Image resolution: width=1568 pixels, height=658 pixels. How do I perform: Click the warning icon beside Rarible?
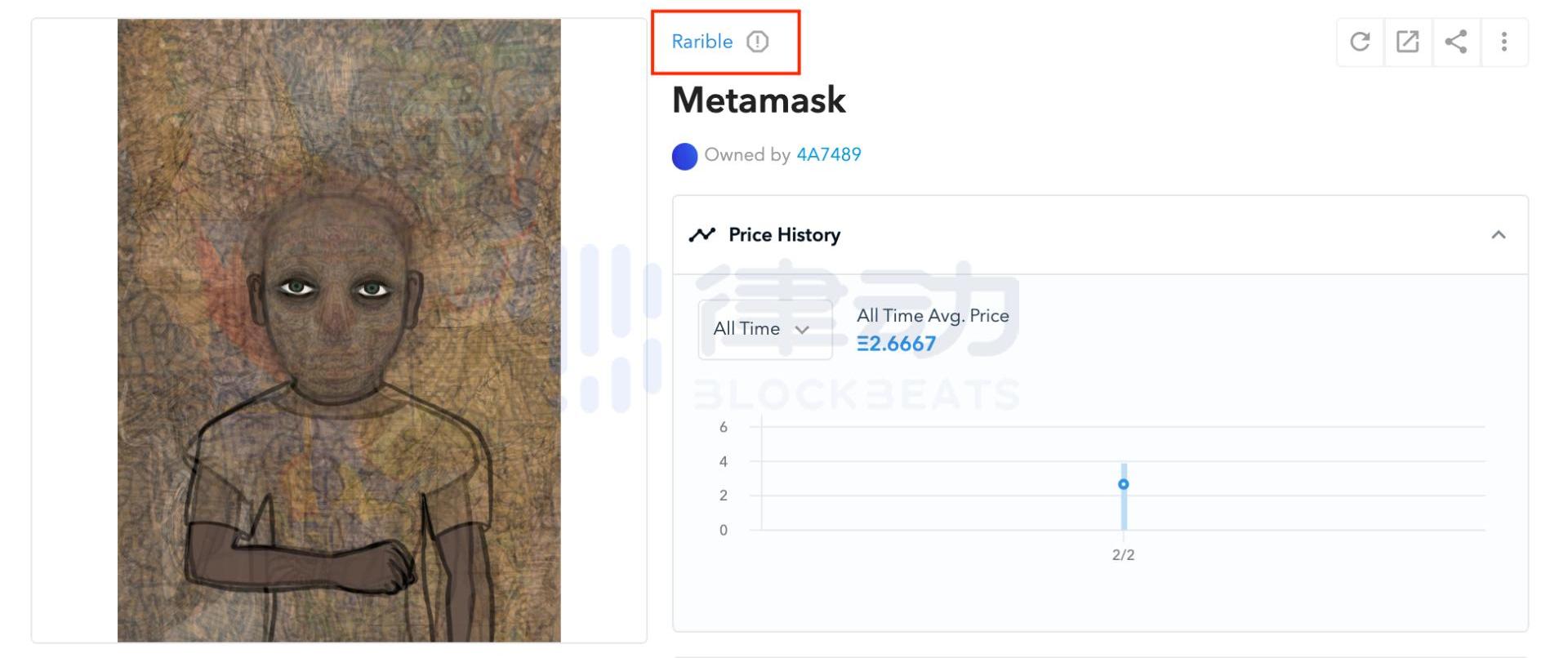pyautogui.click(x=758, y=42)
